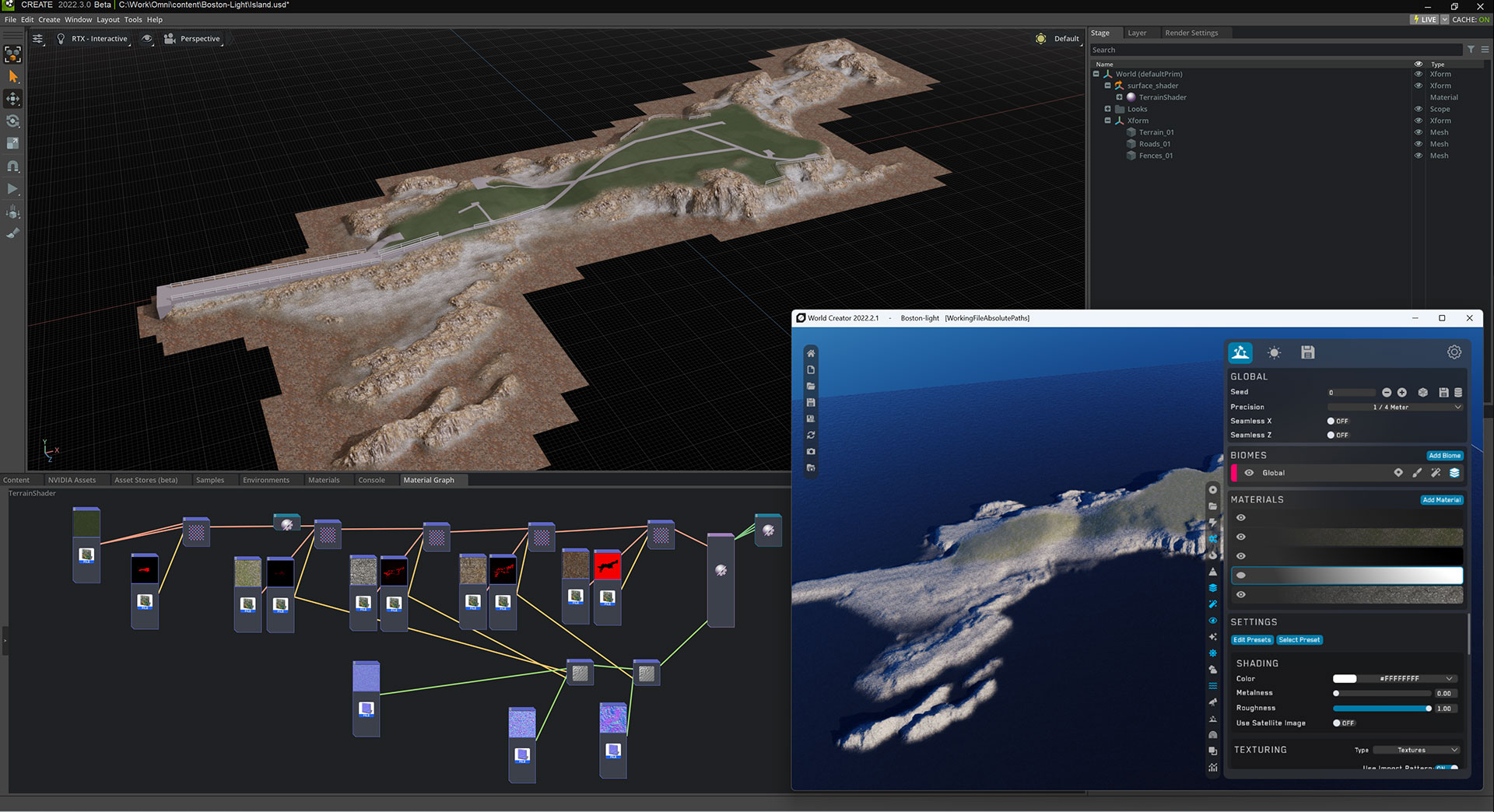Click the Edit Presets button
The width and height of the screenshot is (1494, 812).
pos(1252,639)
